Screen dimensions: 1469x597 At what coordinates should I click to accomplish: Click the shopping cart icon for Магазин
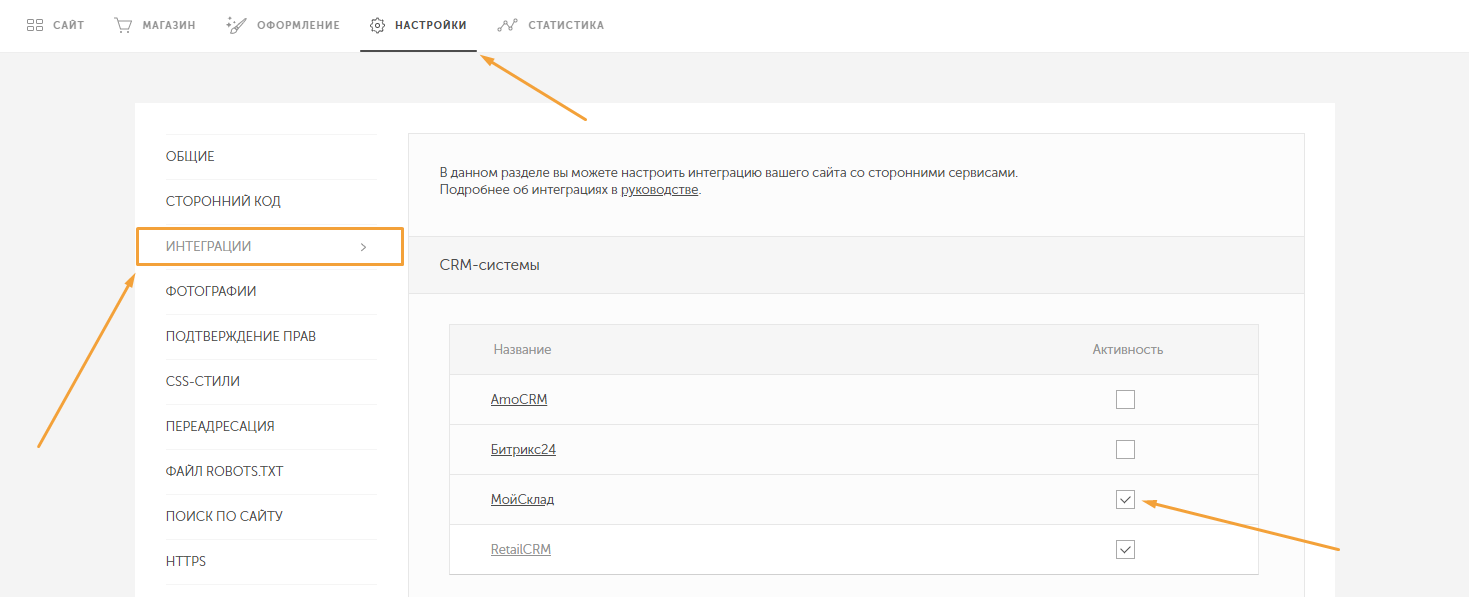123,25
